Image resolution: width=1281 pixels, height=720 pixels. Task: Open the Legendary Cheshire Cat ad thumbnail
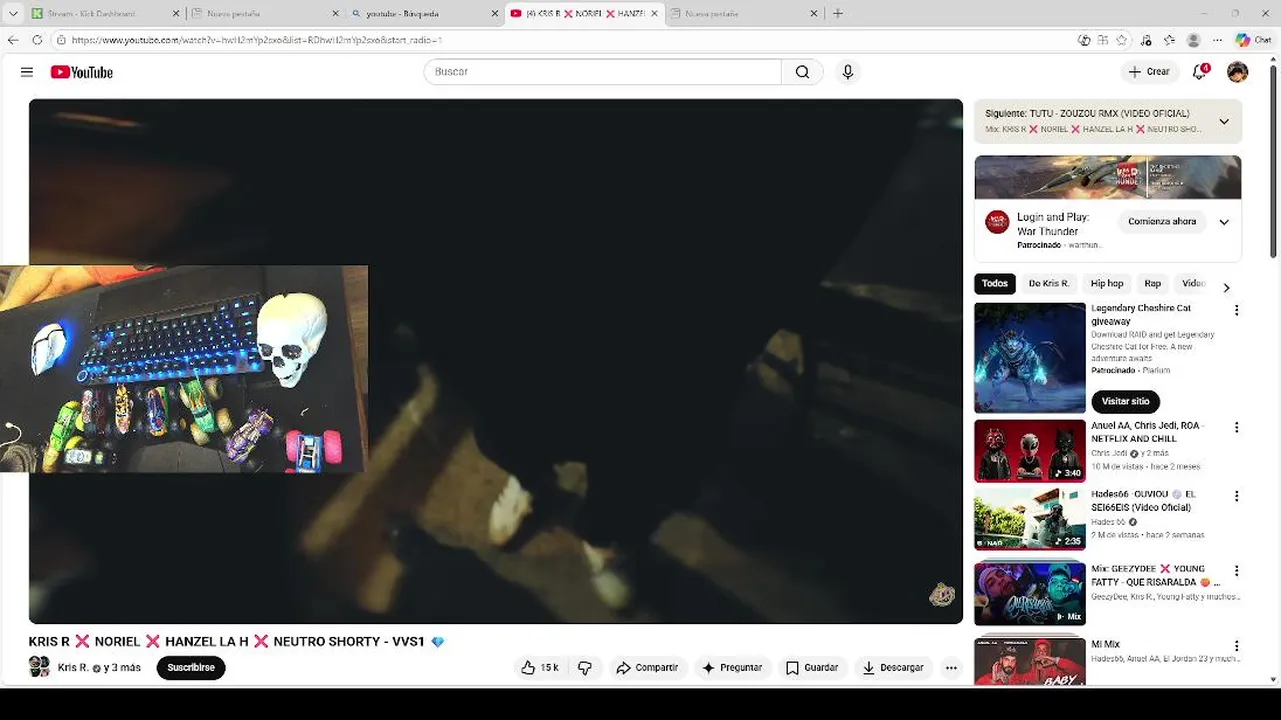click(1030, 358)
